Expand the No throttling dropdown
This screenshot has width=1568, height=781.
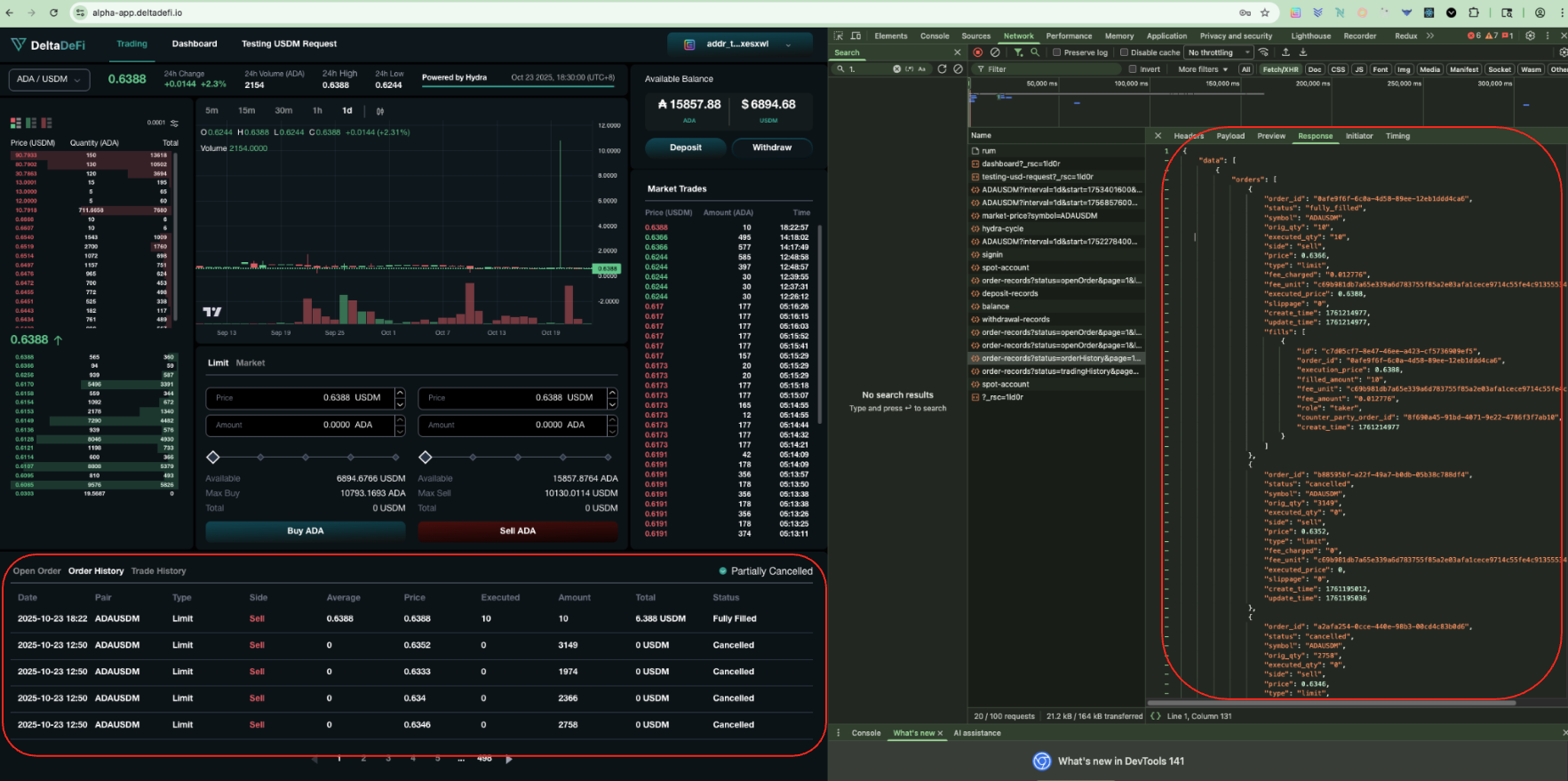[1219, 52]
